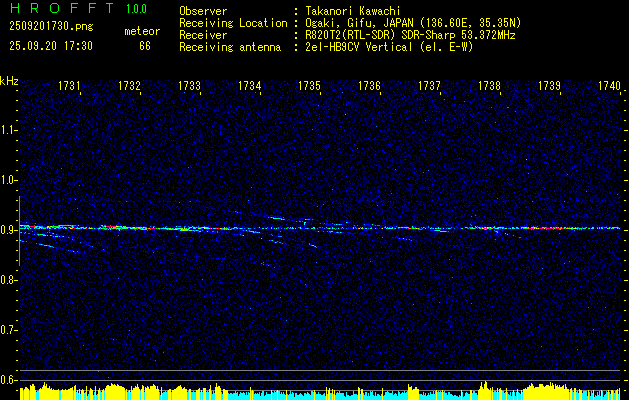Viewport: 629px width, 400px height.
Task: Click the date stamp 25.09.20 17:30
Action: click(x=51, y=46)
